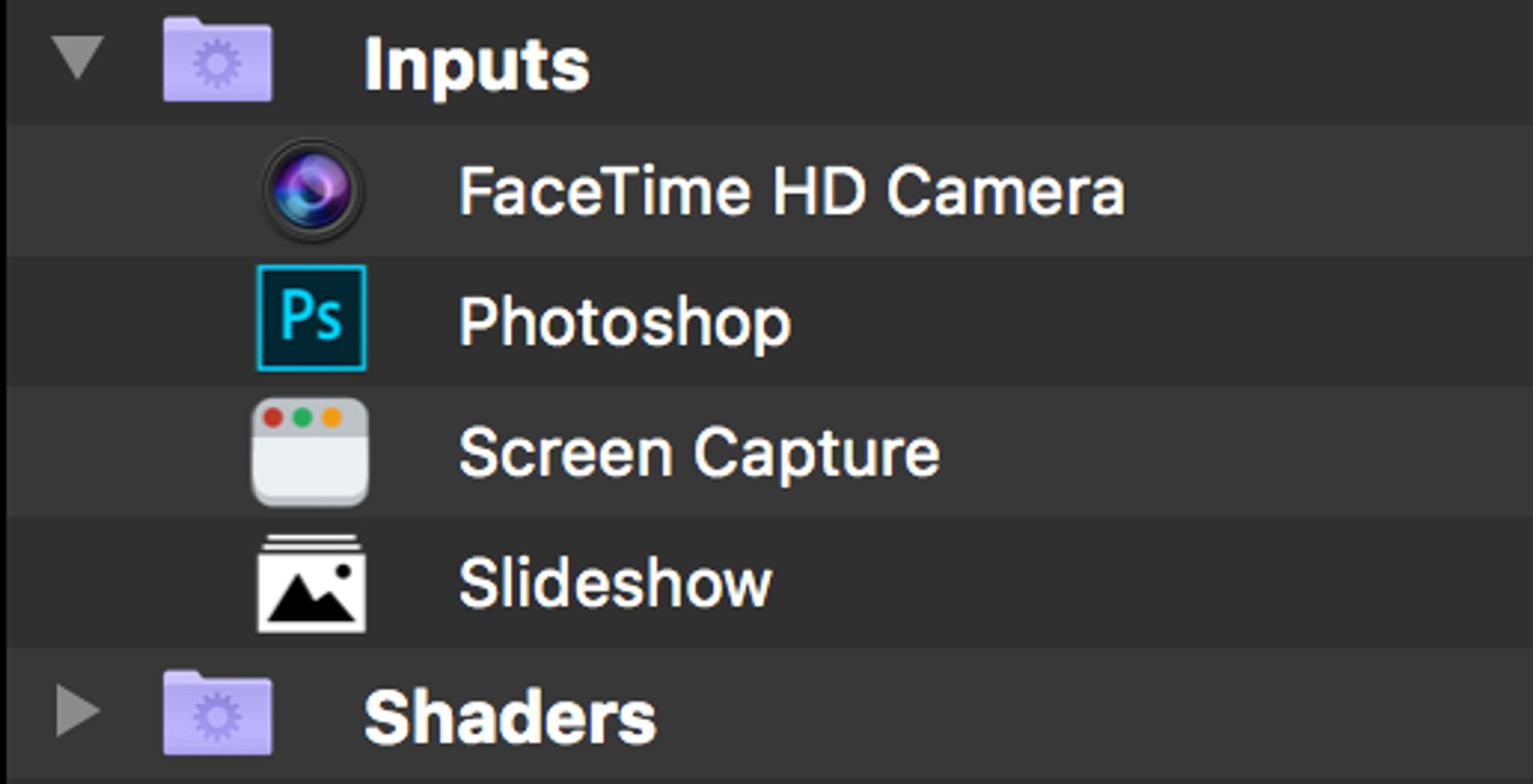
Task: Click the Screen Capture window icon
Action: point(310,451)
